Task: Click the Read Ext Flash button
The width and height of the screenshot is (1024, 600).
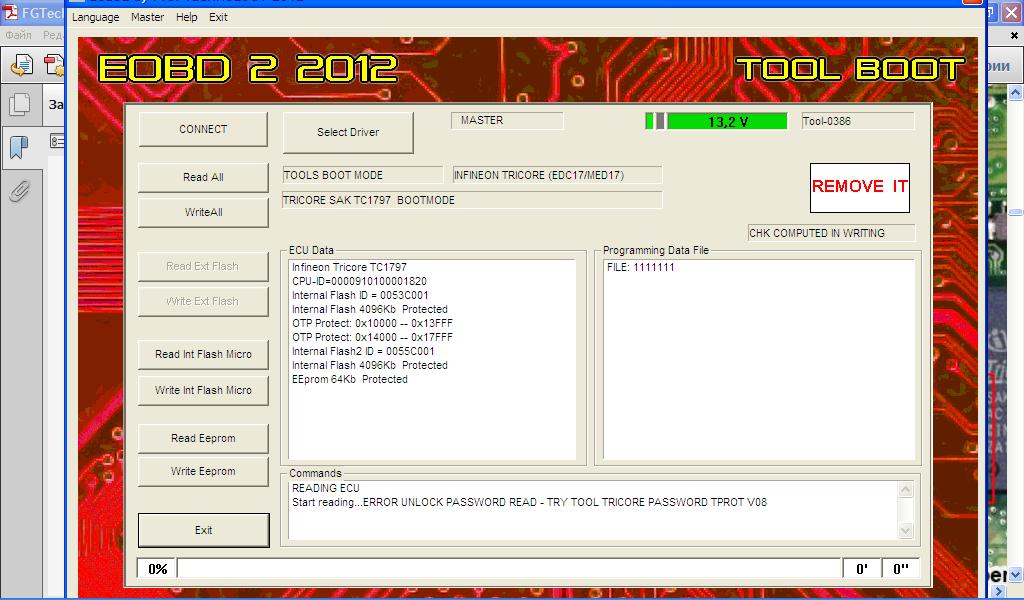Action: 203,266
